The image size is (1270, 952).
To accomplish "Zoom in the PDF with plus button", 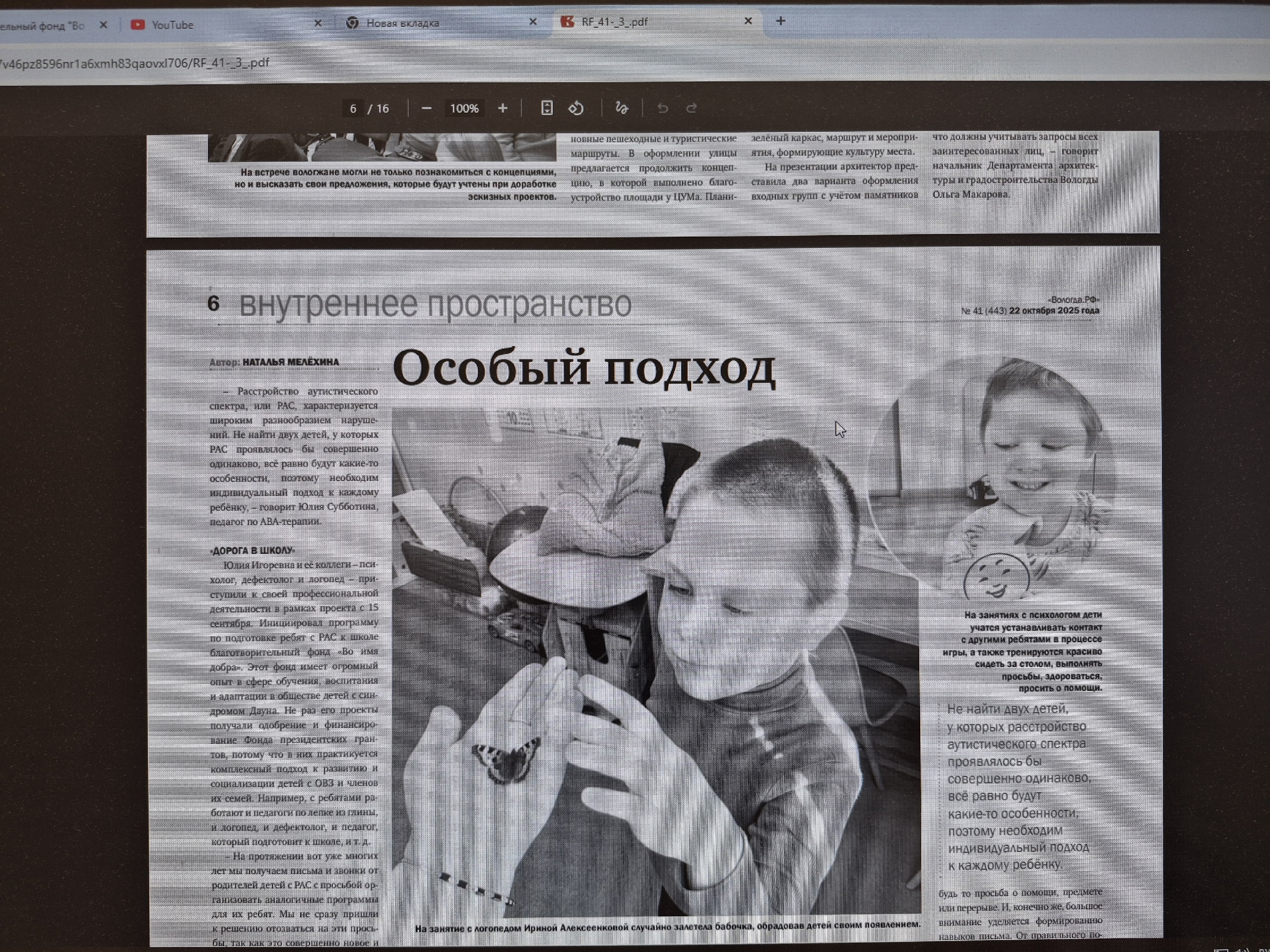I will [503, 109].
